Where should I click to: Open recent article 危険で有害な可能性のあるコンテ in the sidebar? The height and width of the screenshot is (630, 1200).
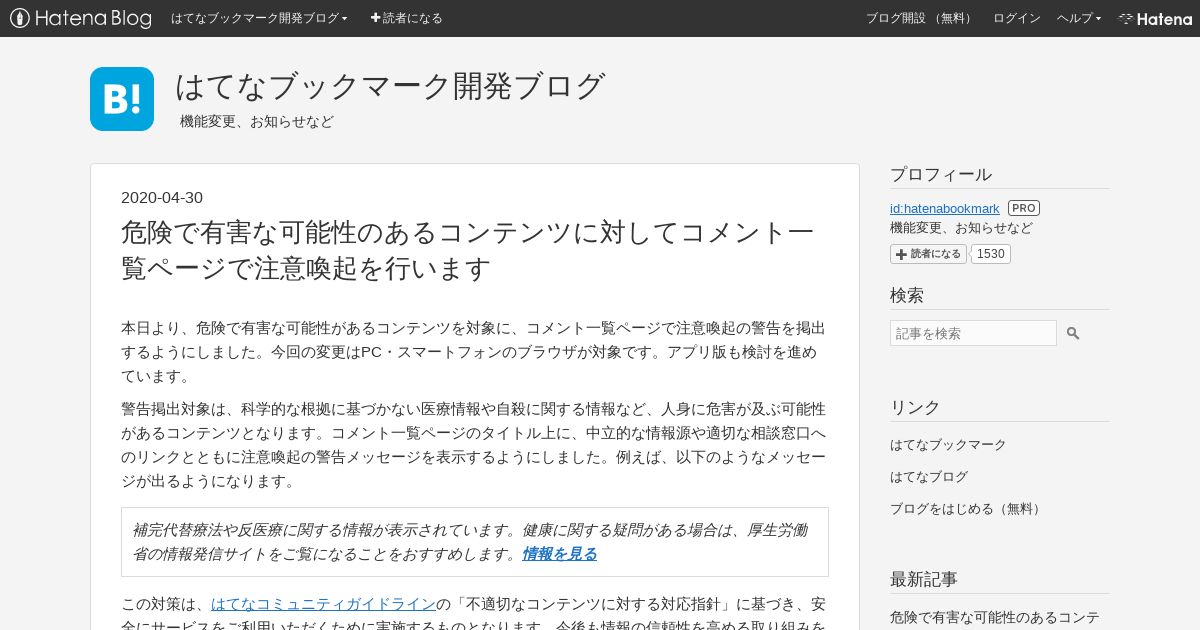point(996,618)
